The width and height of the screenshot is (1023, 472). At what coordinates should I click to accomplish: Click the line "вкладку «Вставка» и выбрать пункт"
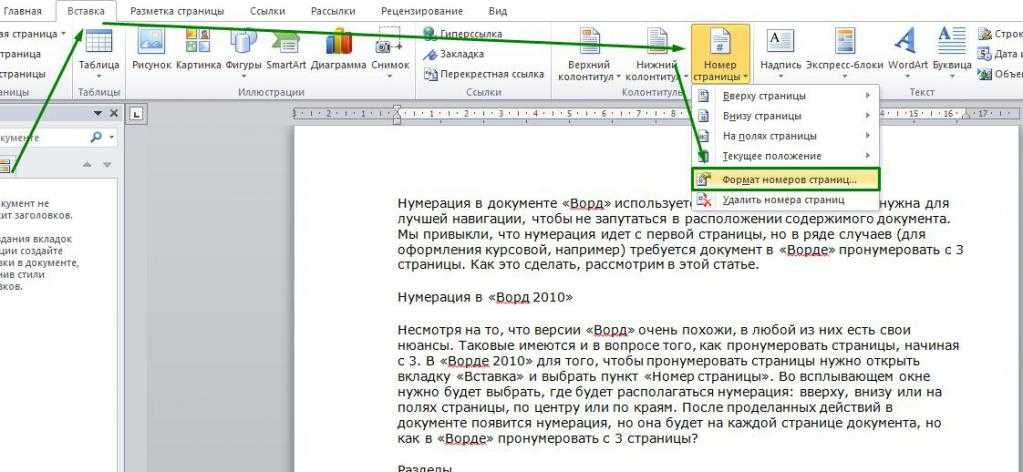coord(663,377)
